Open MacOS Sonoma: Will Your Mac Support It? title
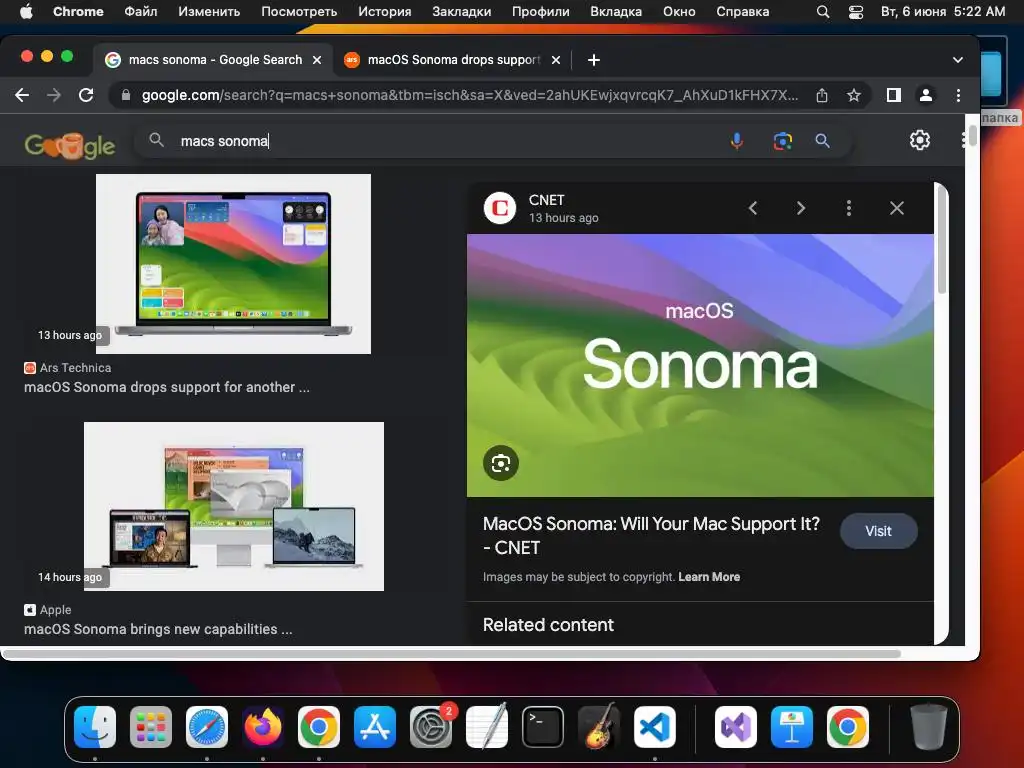This screenshot has height=768, width=1024. [x=651, y=536]
